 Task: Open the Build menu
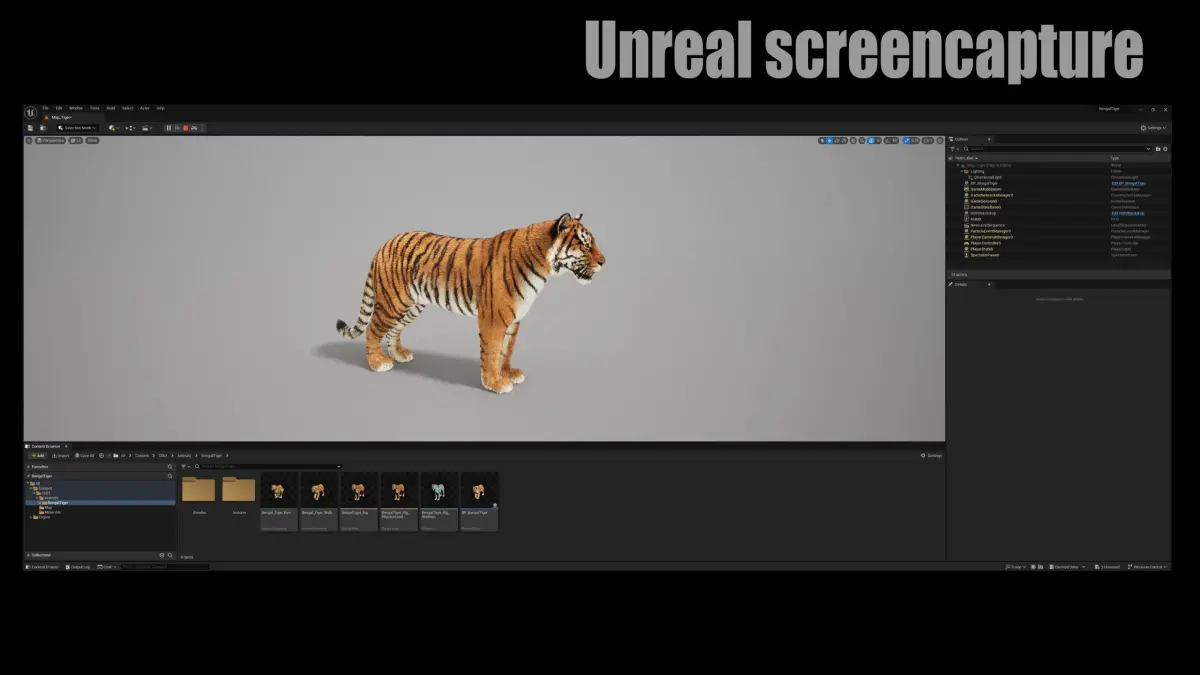pos(111,108)
